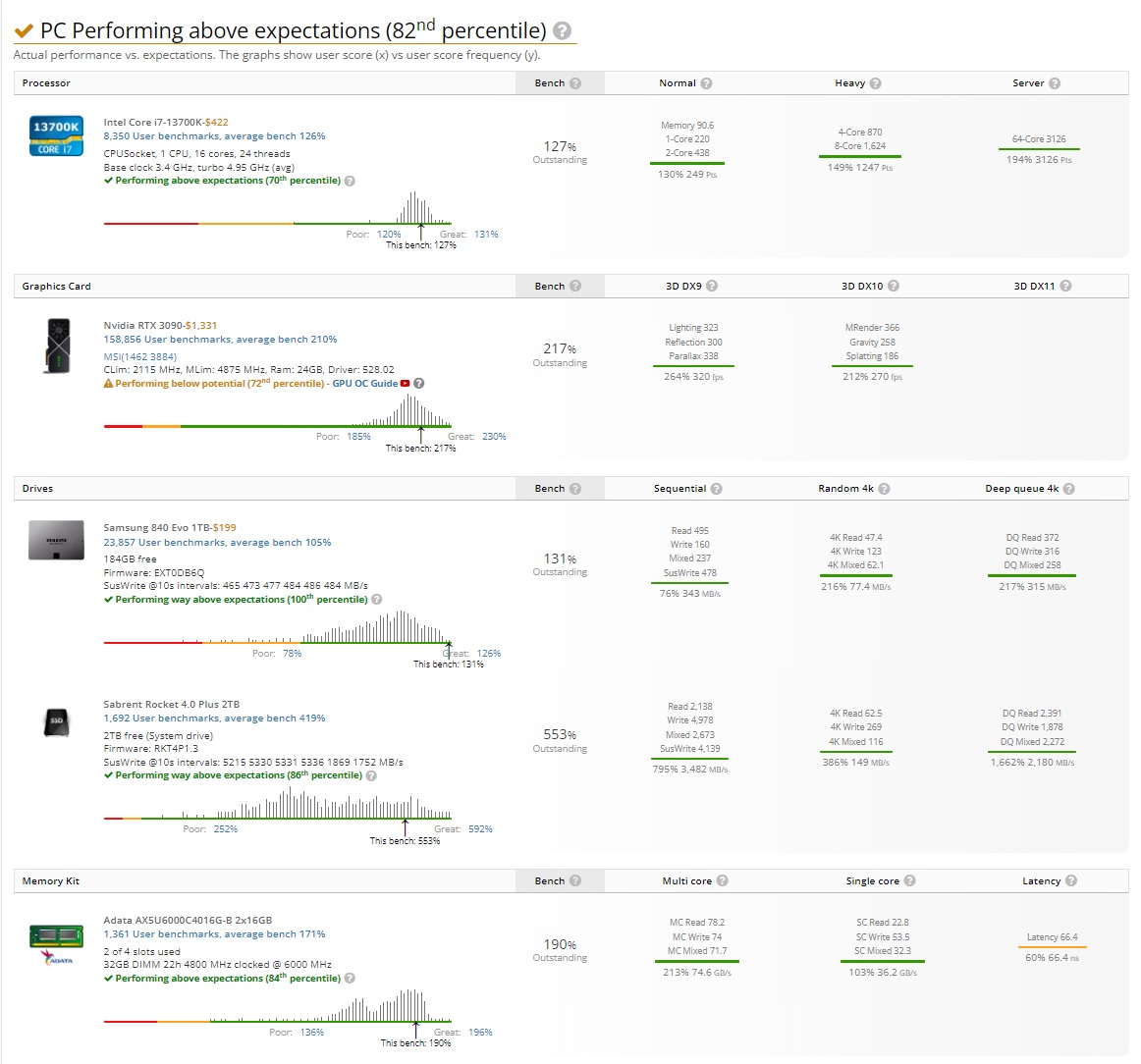Click help icon next to Memory Kit Bench header

[575, 880]
